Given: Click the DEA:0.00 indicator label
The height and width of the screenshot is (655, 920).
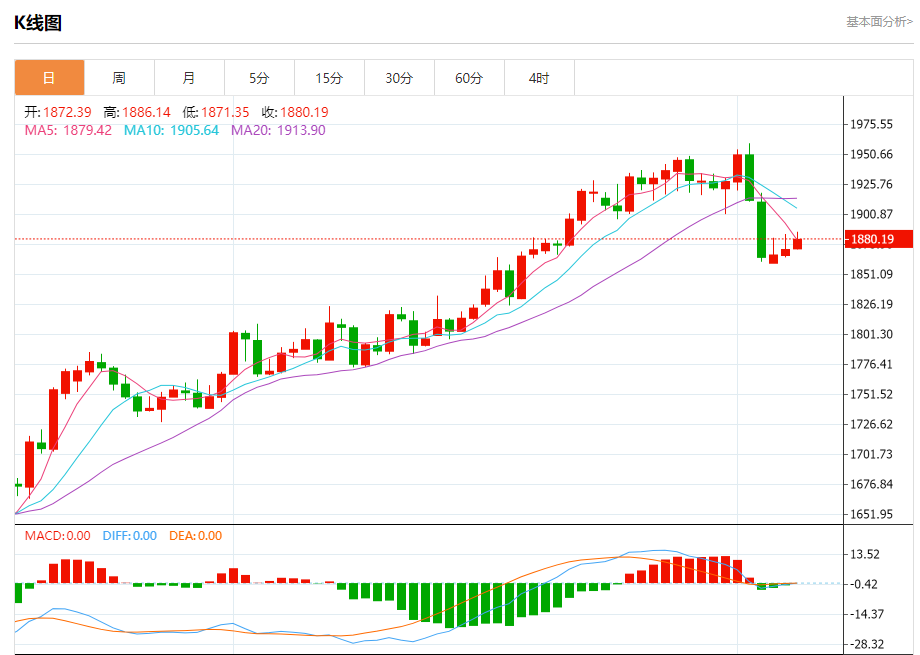Looking at the screenshot, I should (195, 536).
